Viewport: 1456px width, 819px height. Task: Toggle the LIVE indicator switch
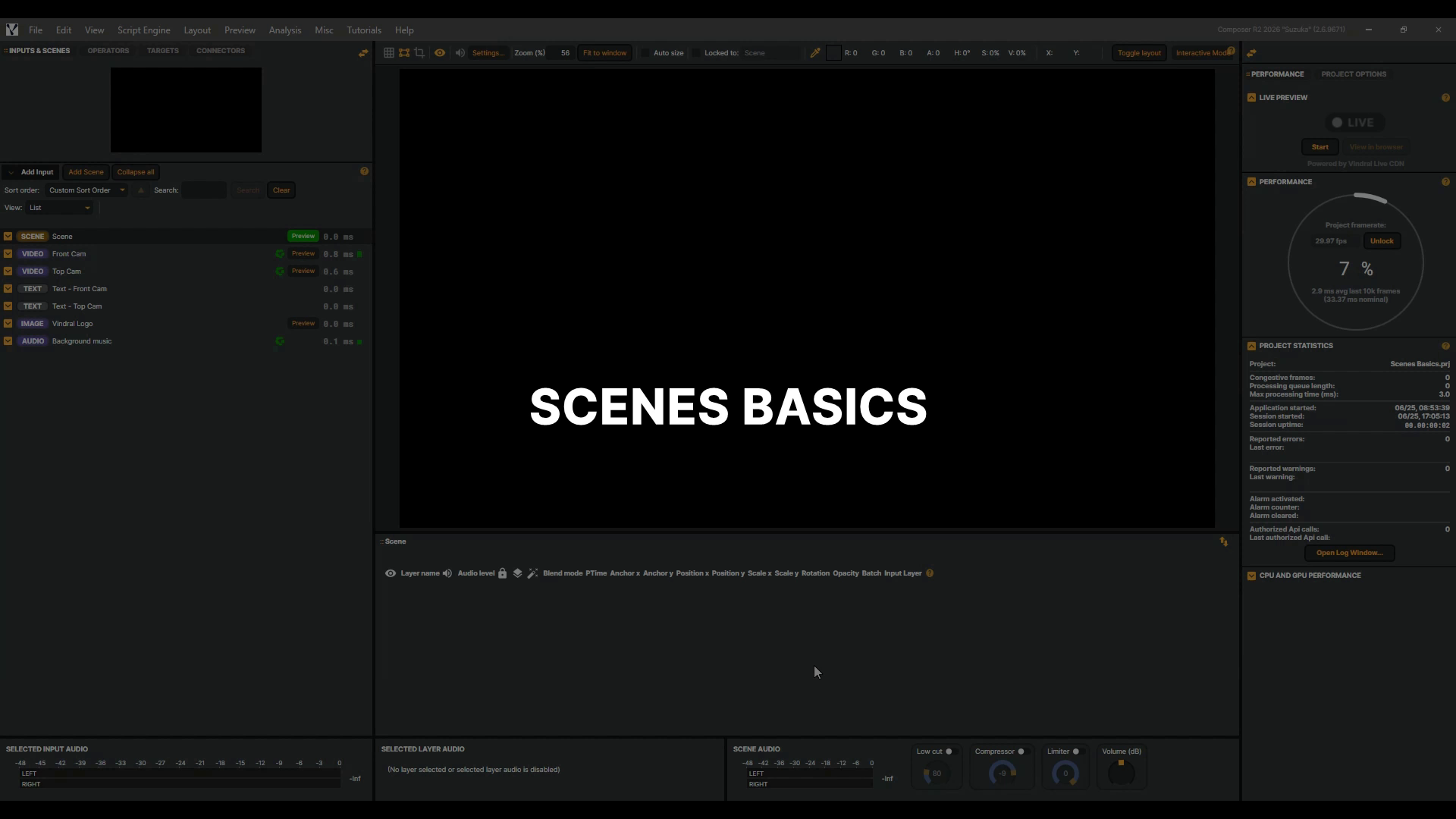tap(1354, 123)
